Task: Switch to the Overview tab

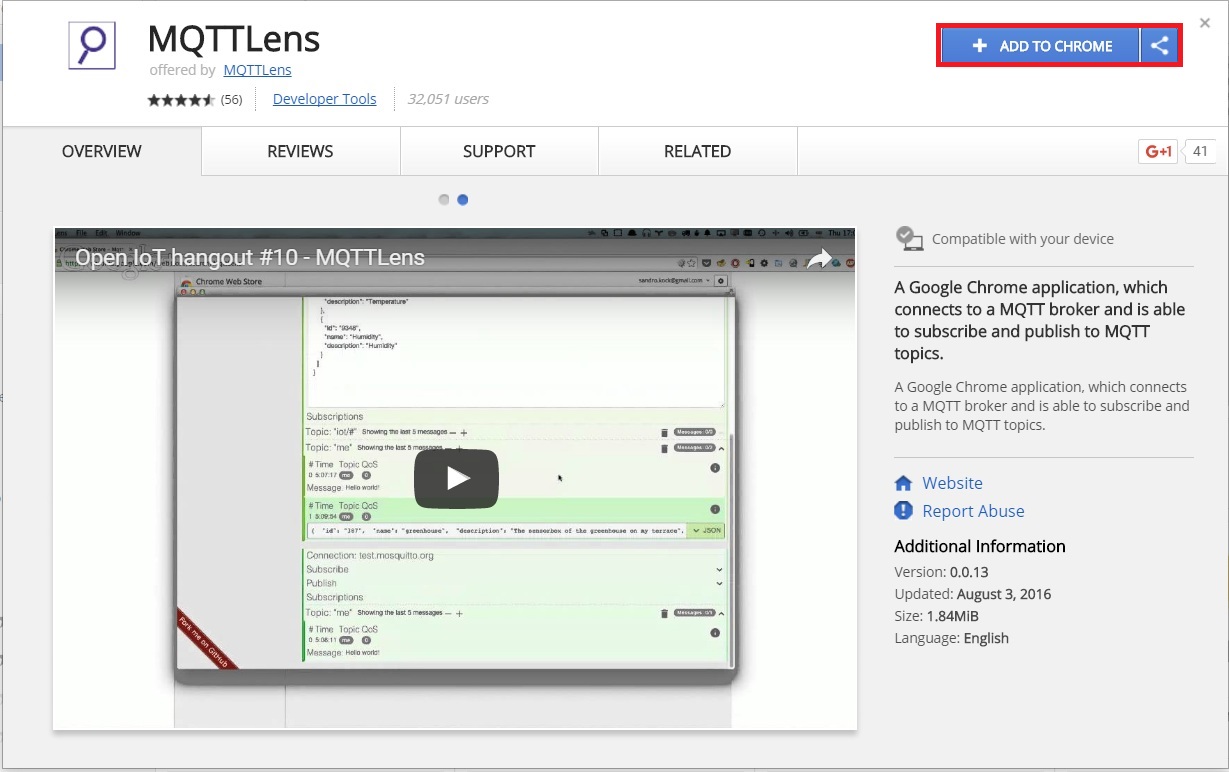Action: (x=102, y=151)
